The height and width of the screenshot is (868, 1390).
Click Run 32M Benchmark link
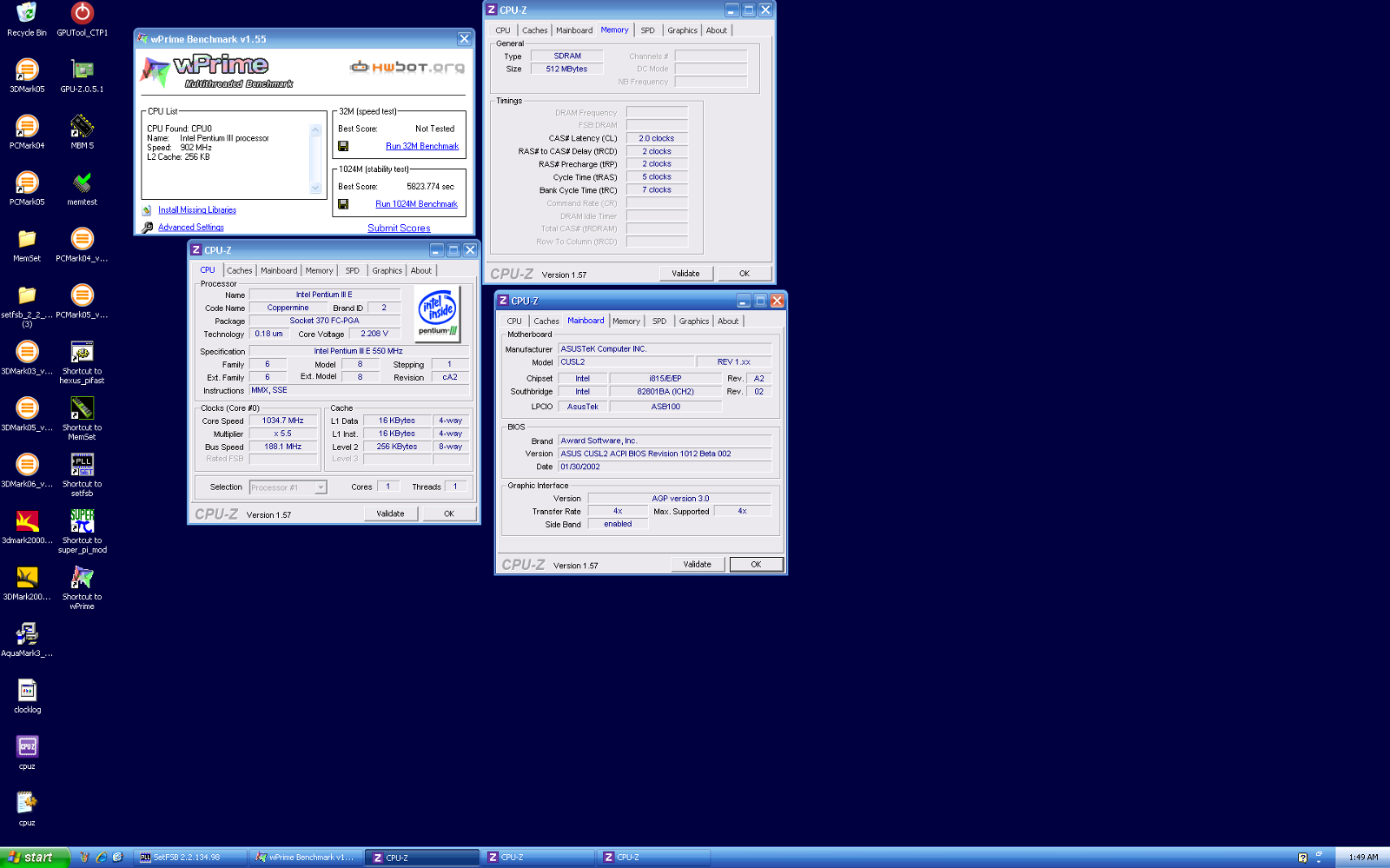click(422, 146)
